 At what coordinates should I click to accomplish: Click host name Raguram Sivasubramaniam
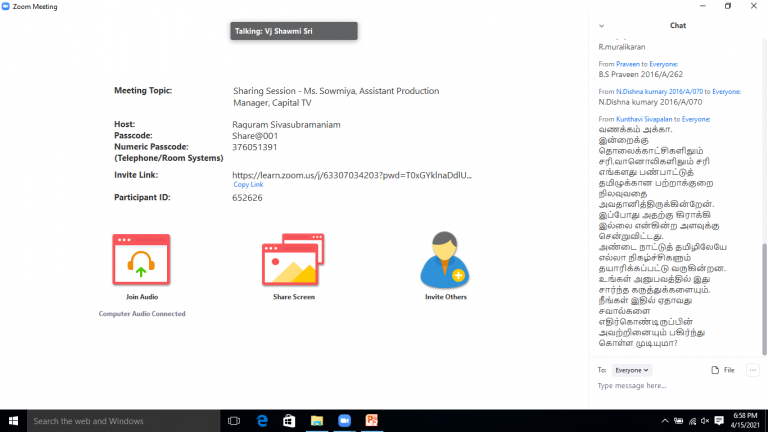pos(286,125)
